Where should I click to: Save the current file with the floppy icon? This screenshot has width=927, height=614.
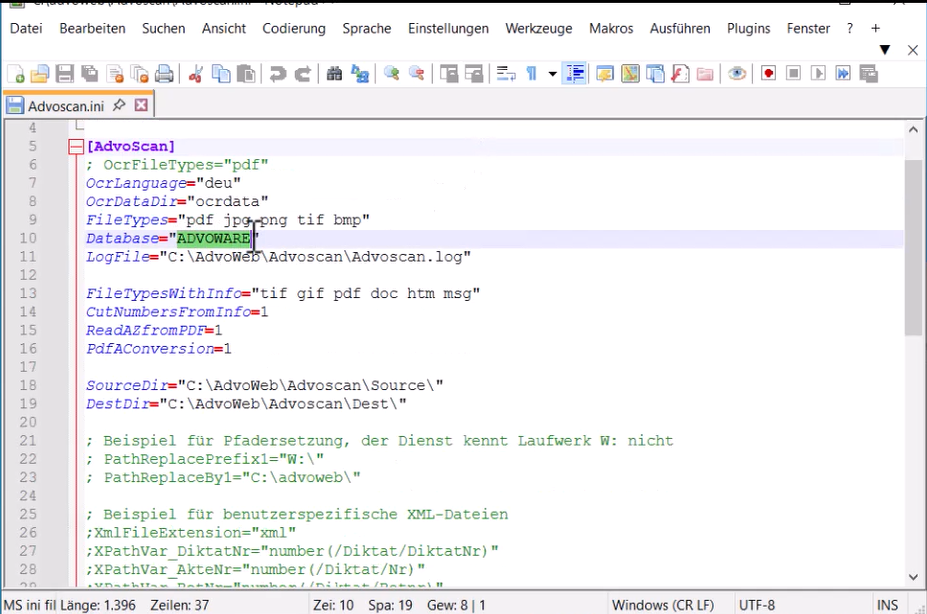pyautogui.click(x=64, y=74)
